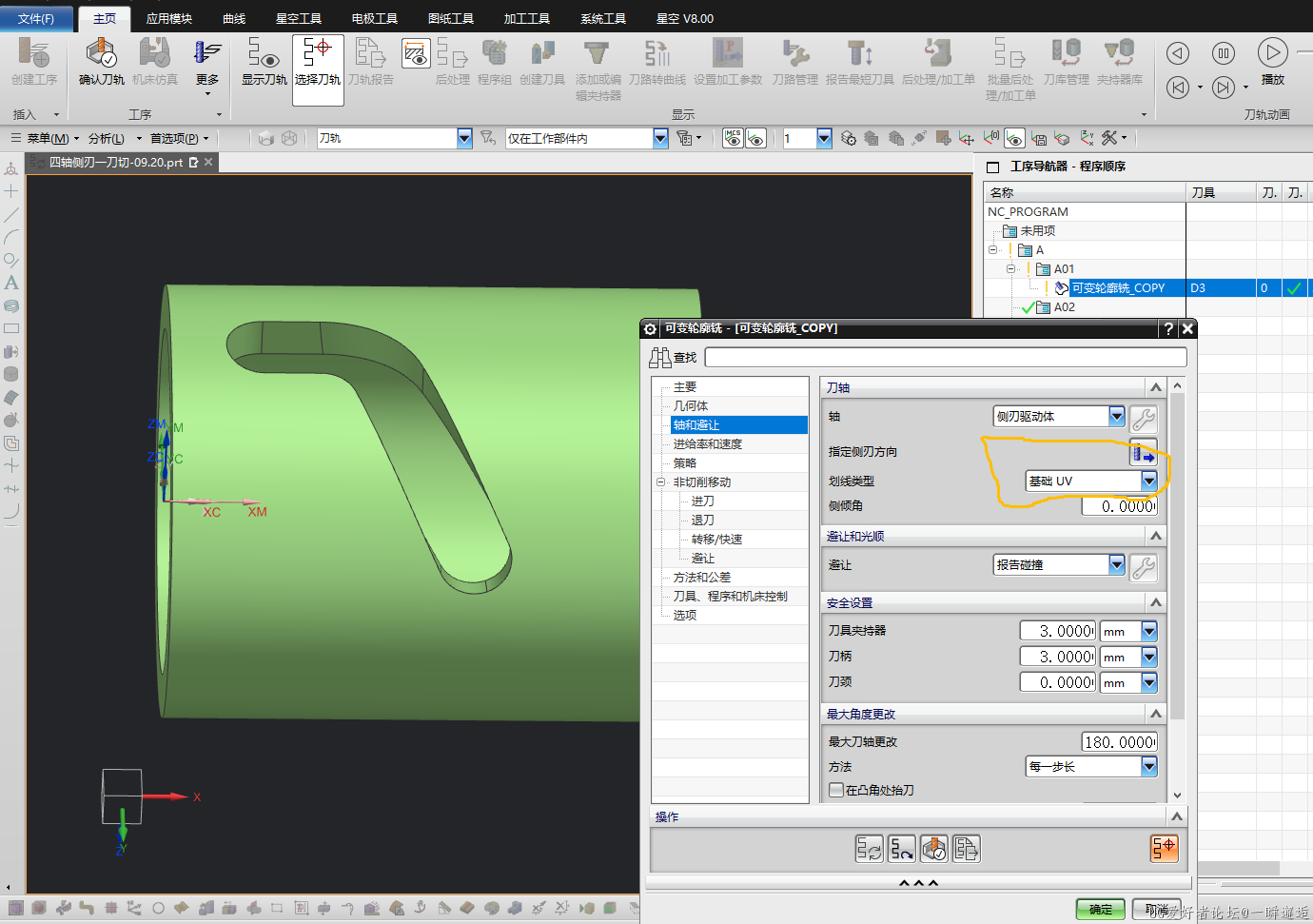Click the verify toolpath icon under 操作
Screen dimensions: 1313x924
coord(933,849)
